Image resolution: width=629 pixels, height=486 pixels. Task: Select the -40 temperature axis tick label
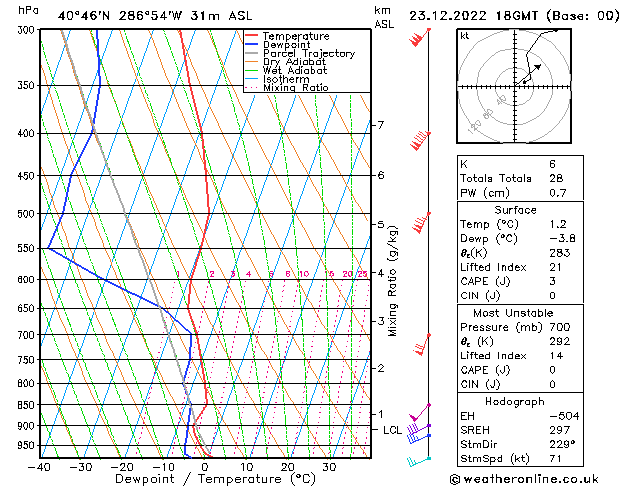point(39,467)
